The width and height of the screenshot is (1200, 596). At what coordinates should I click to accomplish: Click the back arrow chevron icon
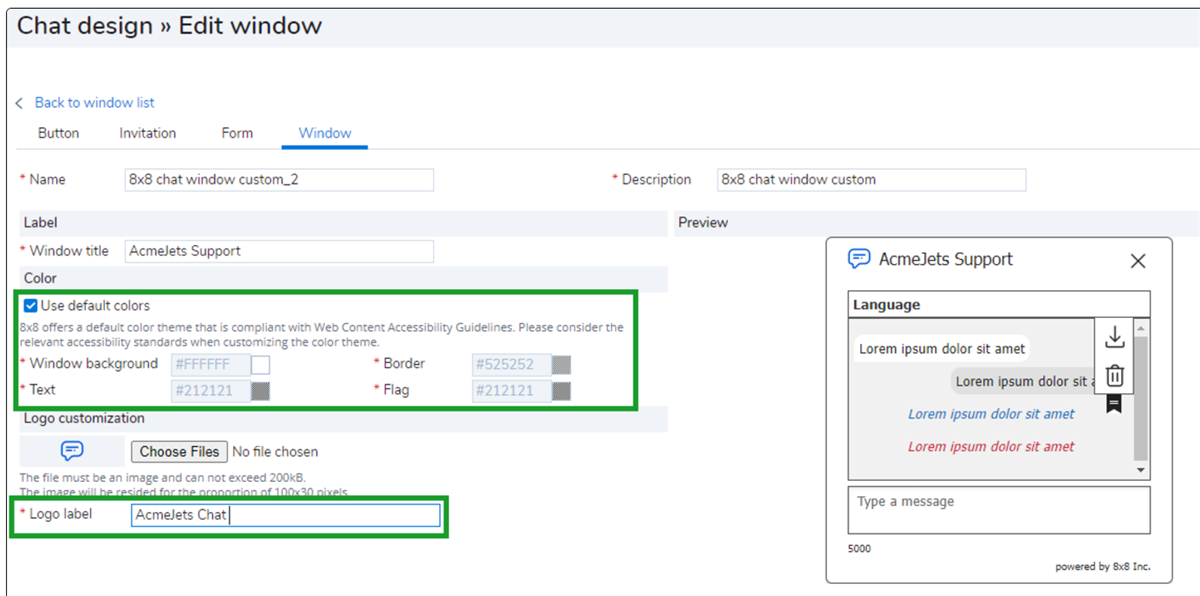click(19, 103)
